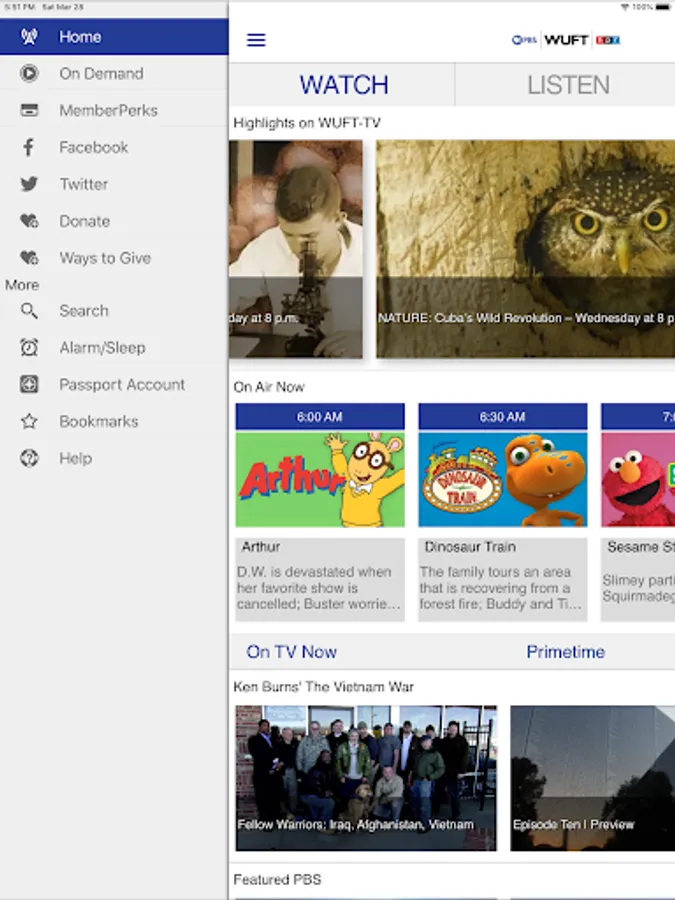This screenshot has width=675, height=900.
Task: Open On Demand from the sidebar
Action: [114, 73]
